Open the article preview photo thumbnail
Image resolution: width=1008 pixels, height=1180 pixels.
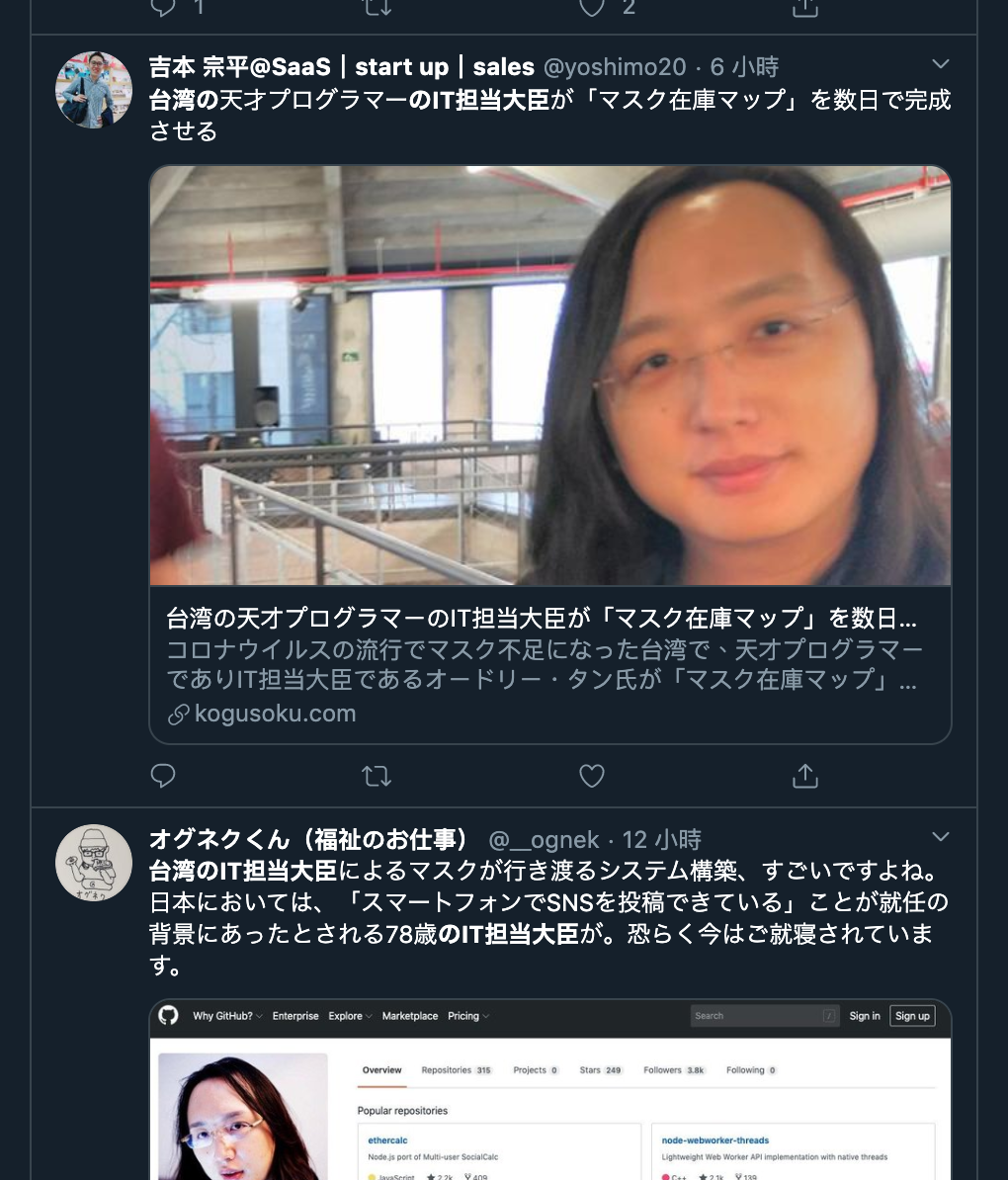click(550, 376)
